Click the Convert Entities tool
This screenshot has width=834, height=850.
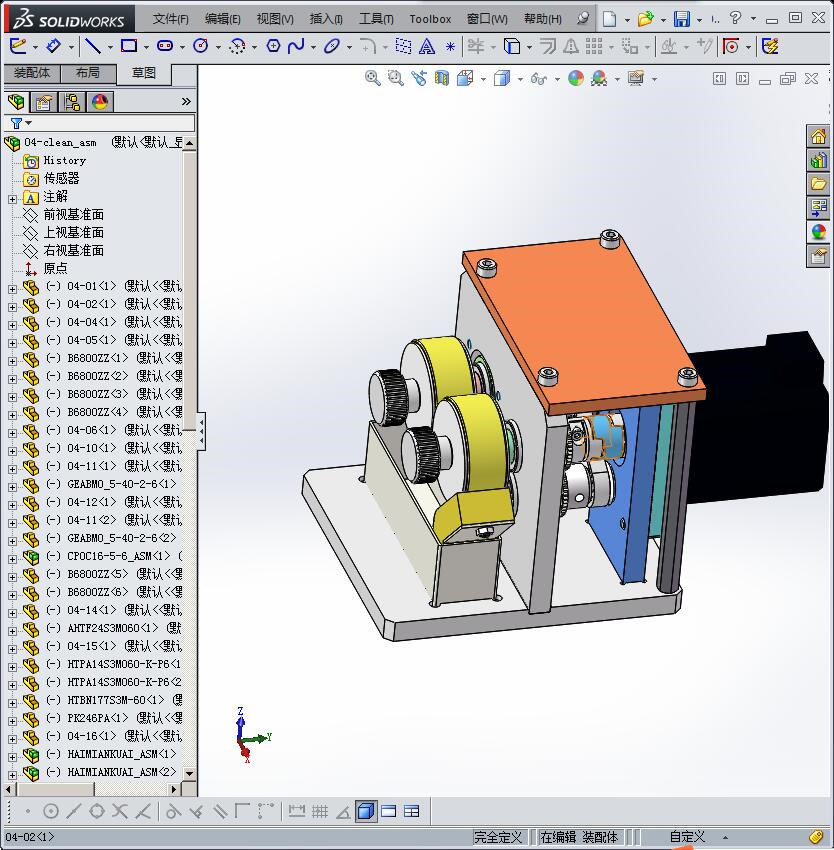click(512, 46)
